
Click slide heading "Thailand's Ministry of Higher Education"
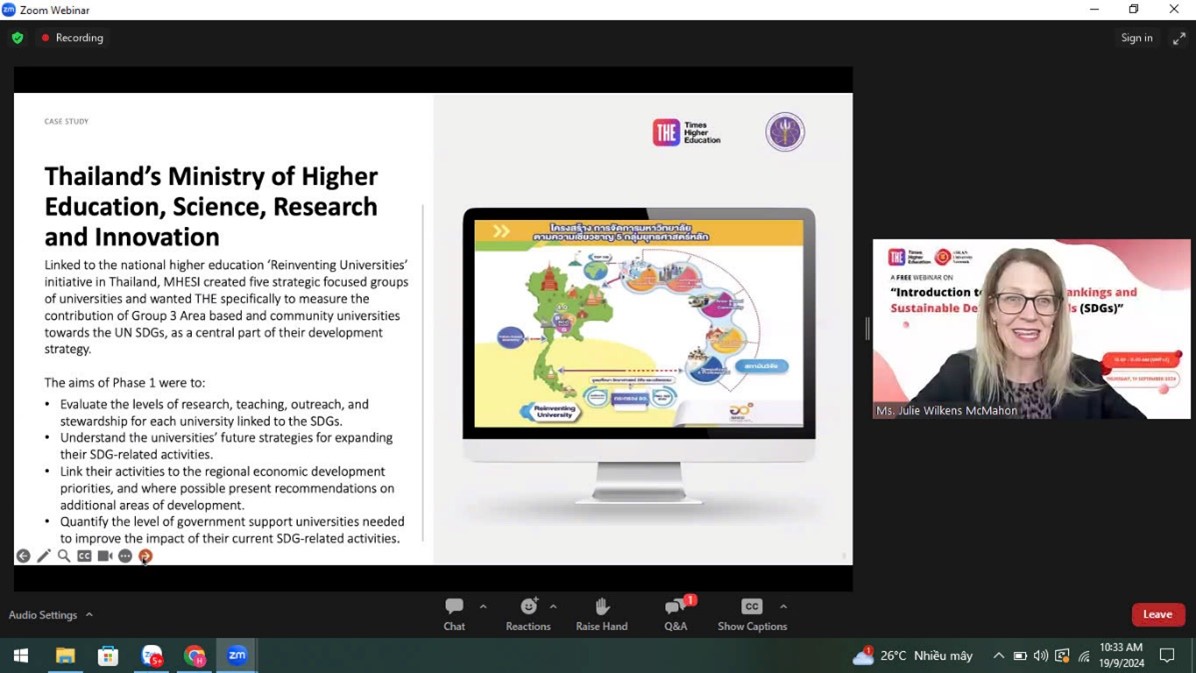pyautogui.click(x=211, y=206)
